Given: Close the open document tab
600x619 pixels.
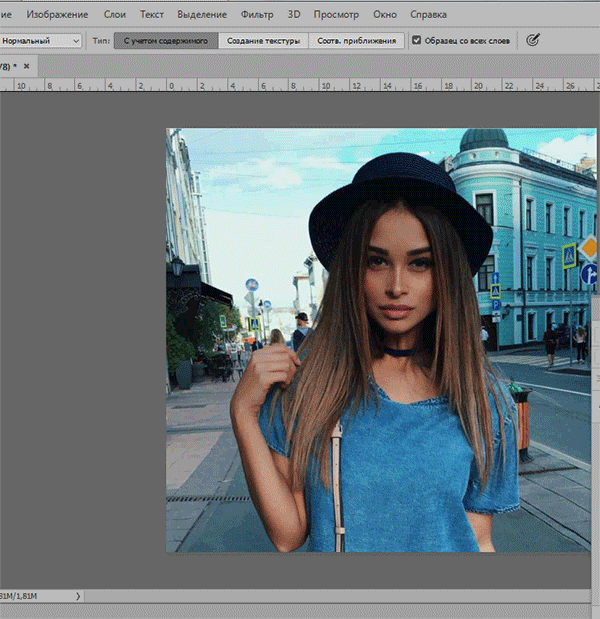Looking at the screenshot, I should point(26,66).
